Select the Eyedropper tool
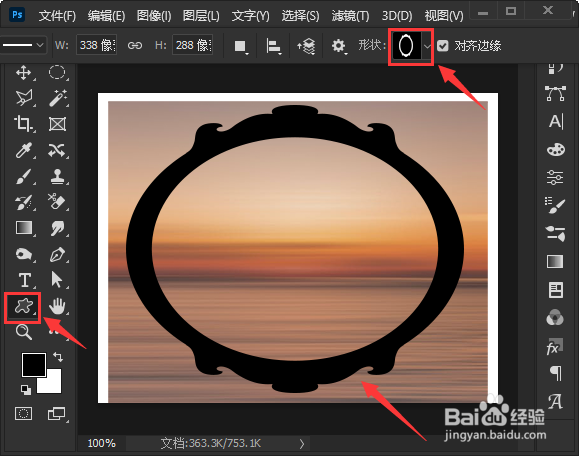This screenshot has width=579, height=456. (24, 150)
